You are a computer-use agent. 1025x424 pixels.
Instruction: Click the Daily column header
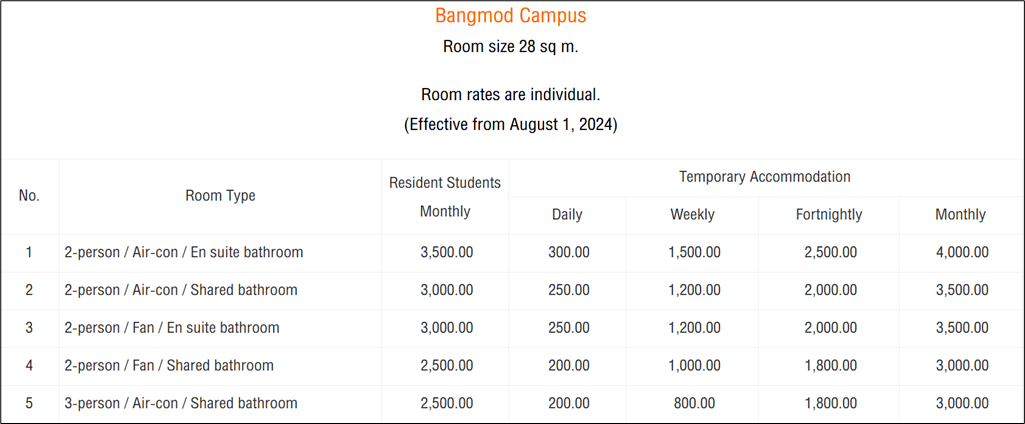(x=567, y=215)
